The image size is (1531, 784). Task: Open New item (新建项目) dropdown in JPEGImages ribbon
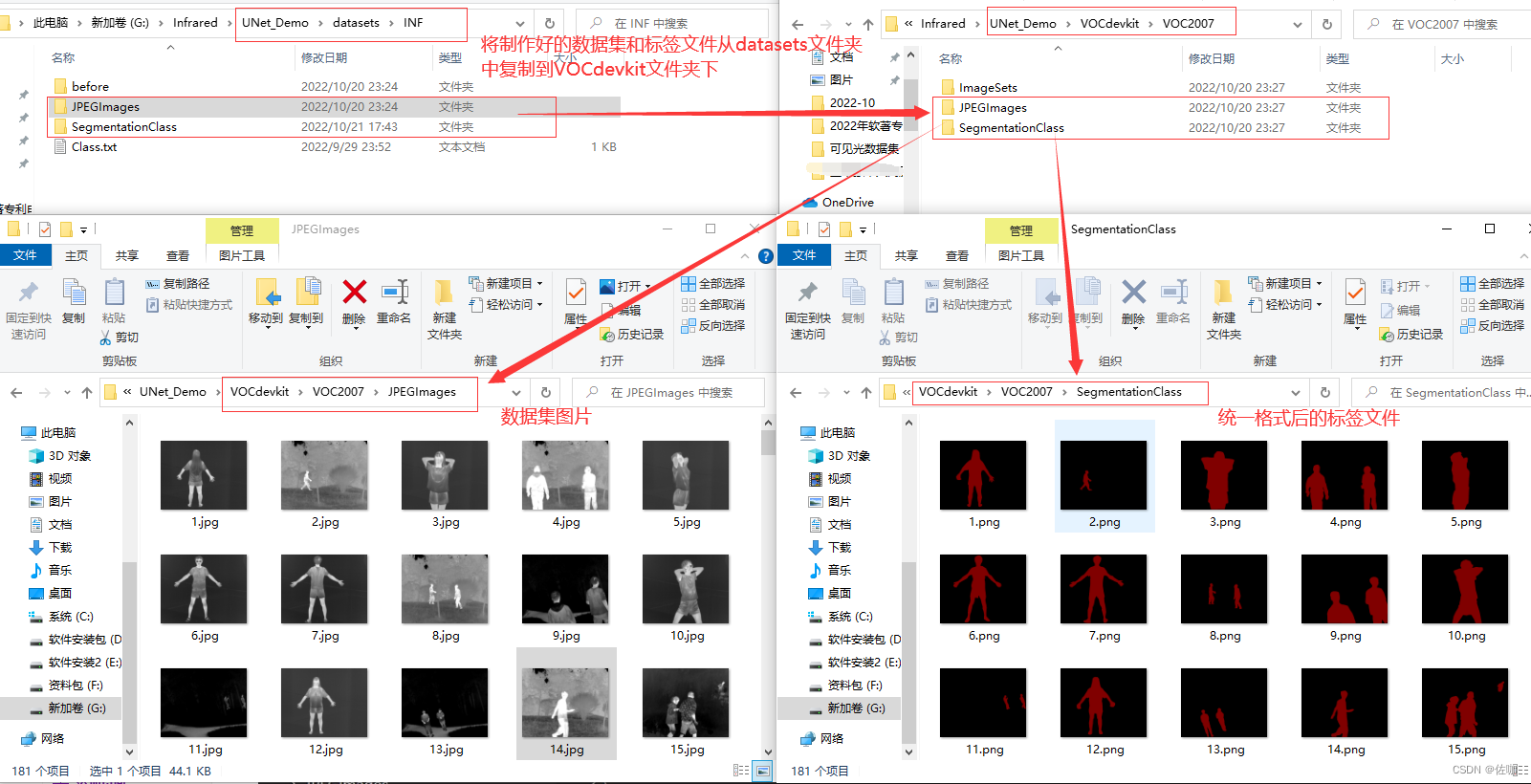coord(506,284)
